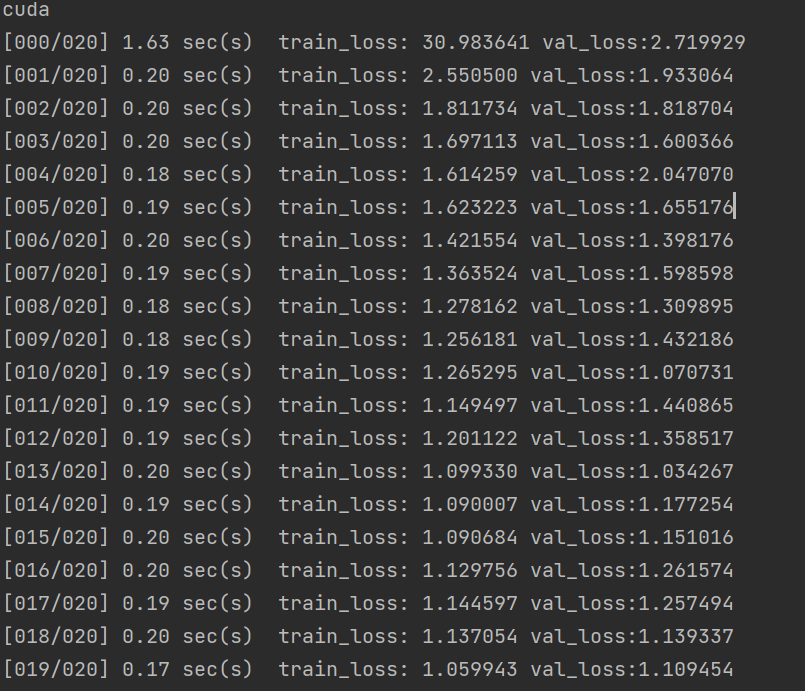The height and width of the screenshot is (691, 805).
Task: Click train_loss value 1.811734
Action: point(470,108)
